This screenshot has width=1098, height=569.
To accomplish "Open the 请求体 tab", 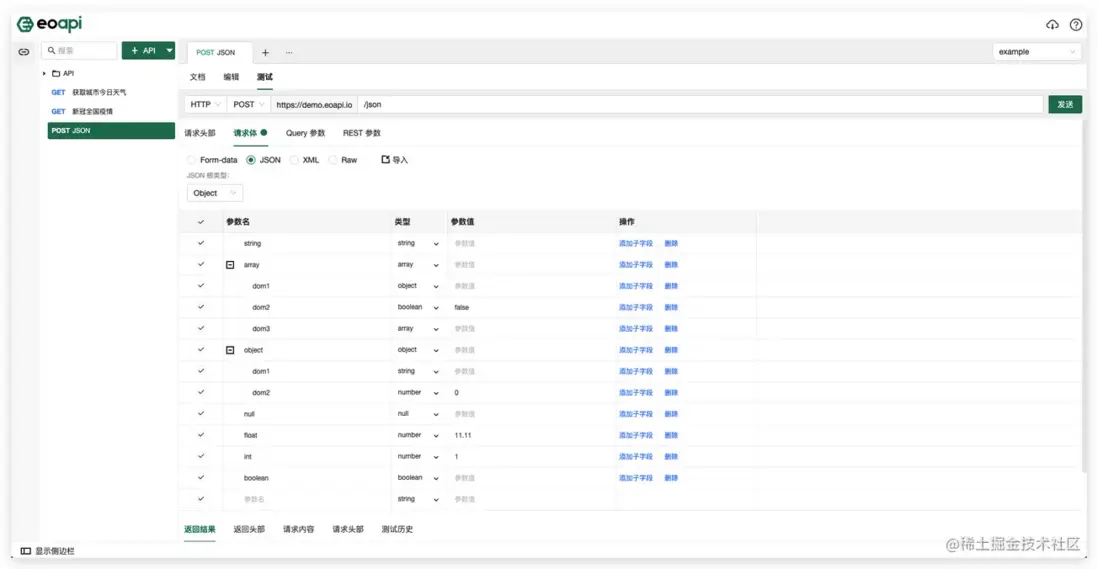I will coord(250,133).
